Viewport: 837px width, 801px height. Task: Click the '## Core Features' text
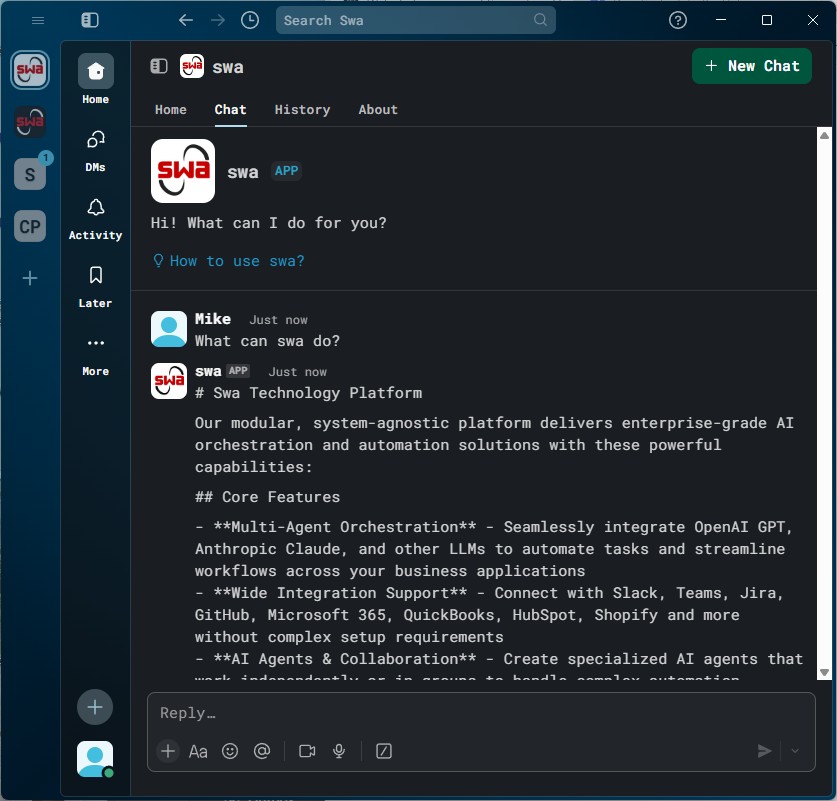pyautogui.click(x=267, y=497)
